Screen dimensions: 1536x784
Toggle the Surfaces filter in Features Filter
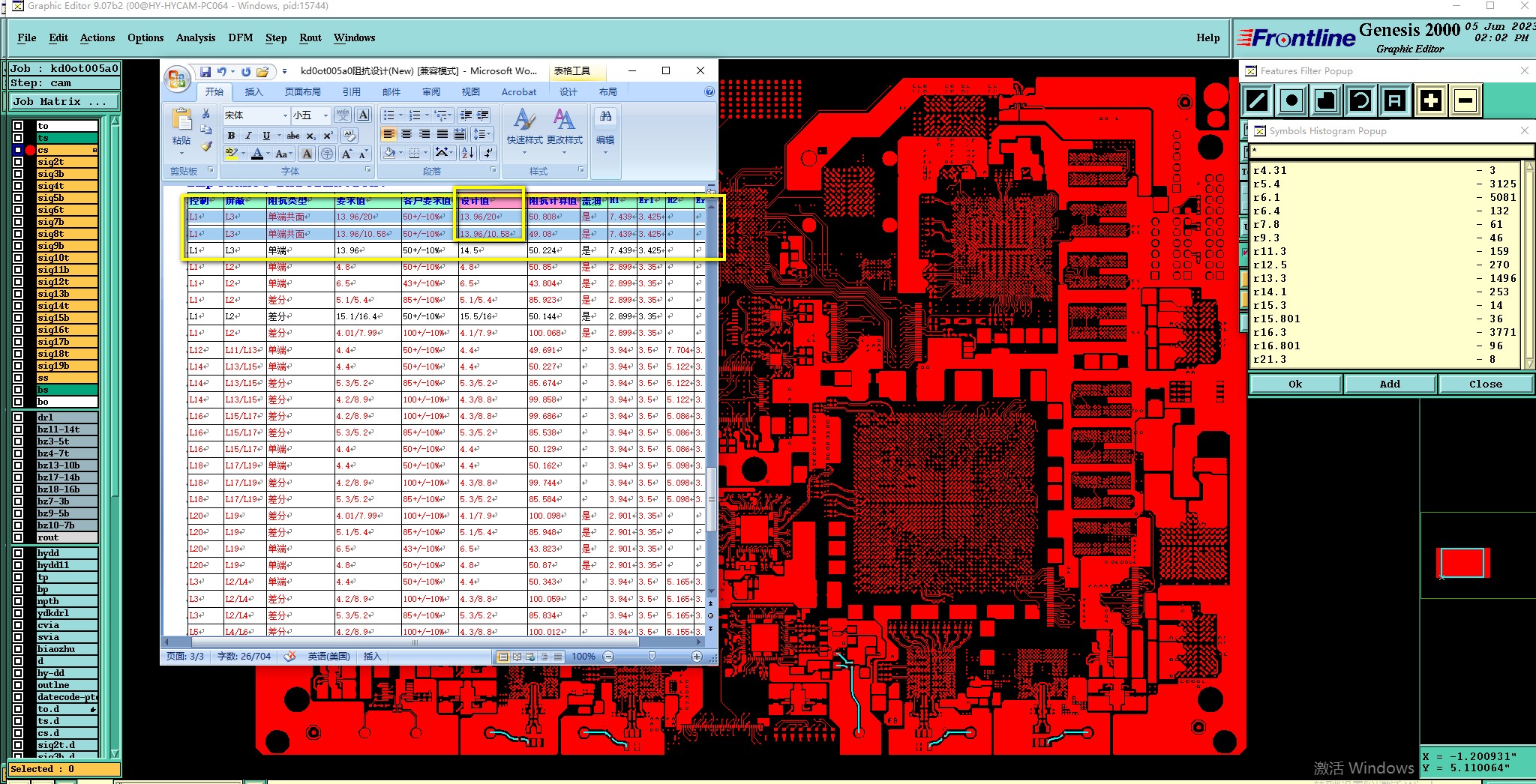click(1326, 100)
